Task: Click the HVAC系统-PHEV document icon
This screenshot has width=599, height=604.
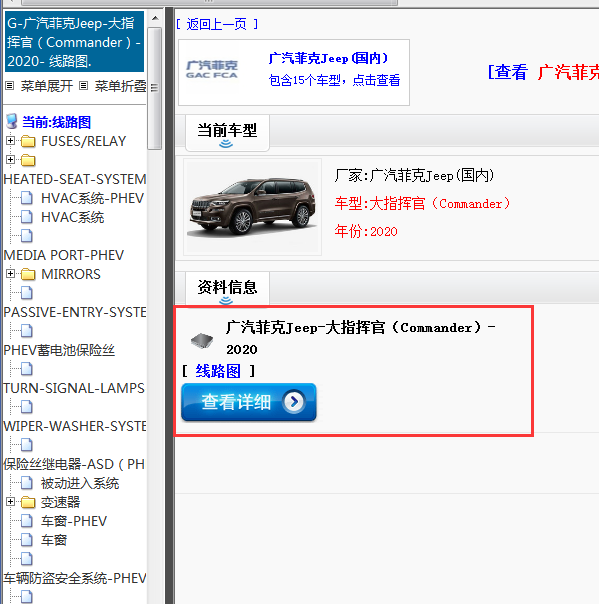Action: pyautogui.click(x=27, y=198)
